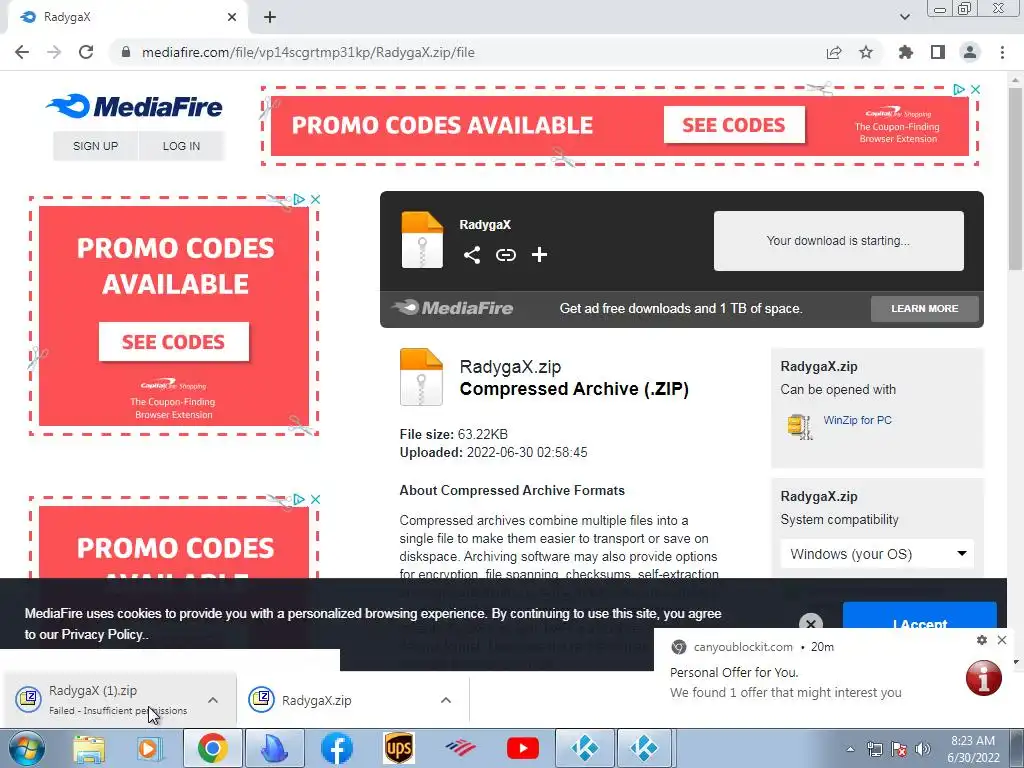Open YouTube from the taskbar
1024x768 pixels.
tap(522, 748)
